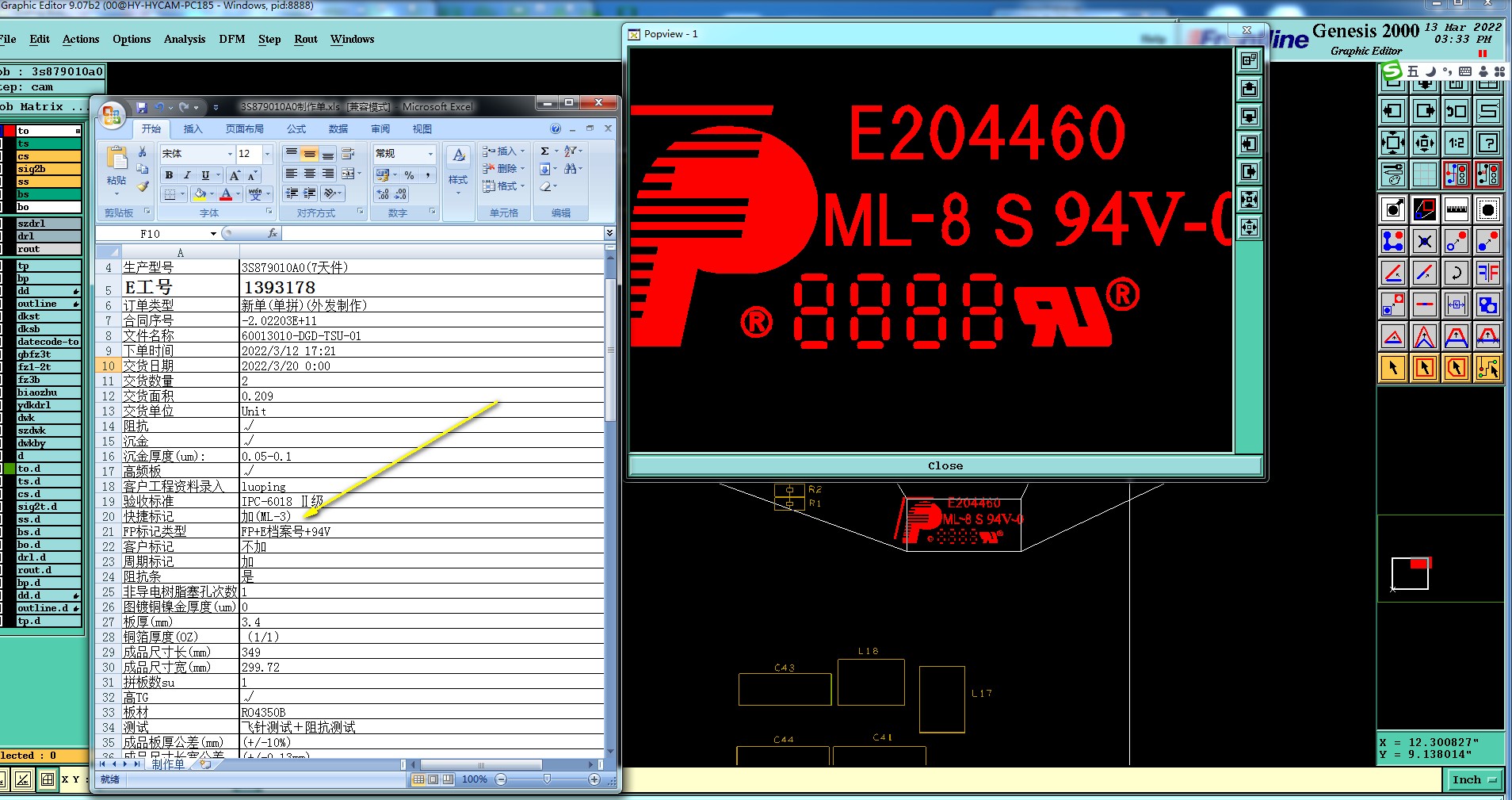This screenshot has width=1512, height=800.
Task: Open the DFM menu in Genesis
Action: pos(232,39)
